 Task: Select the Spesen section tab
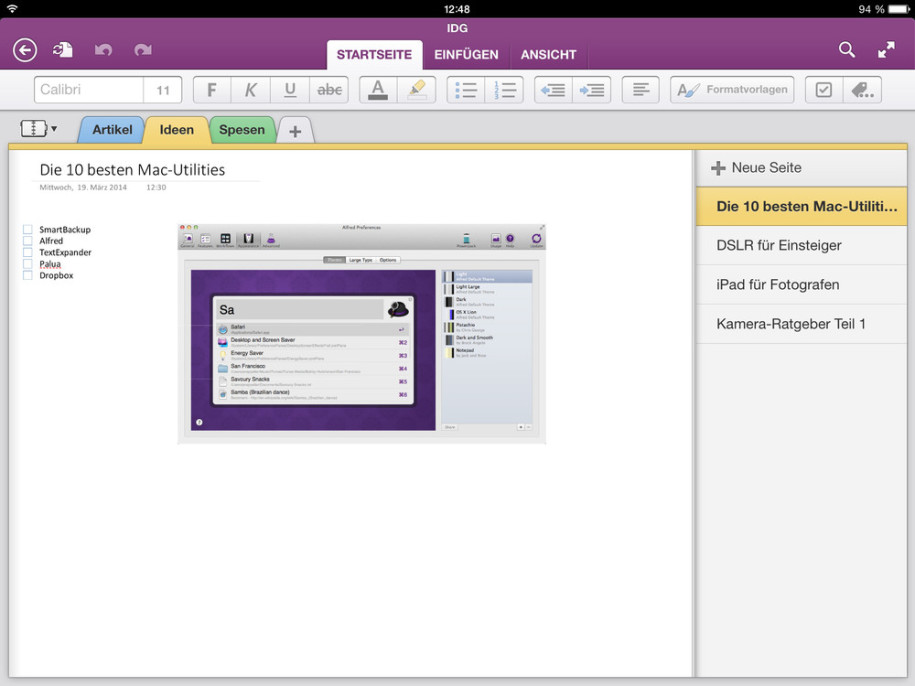coord(243,129)
